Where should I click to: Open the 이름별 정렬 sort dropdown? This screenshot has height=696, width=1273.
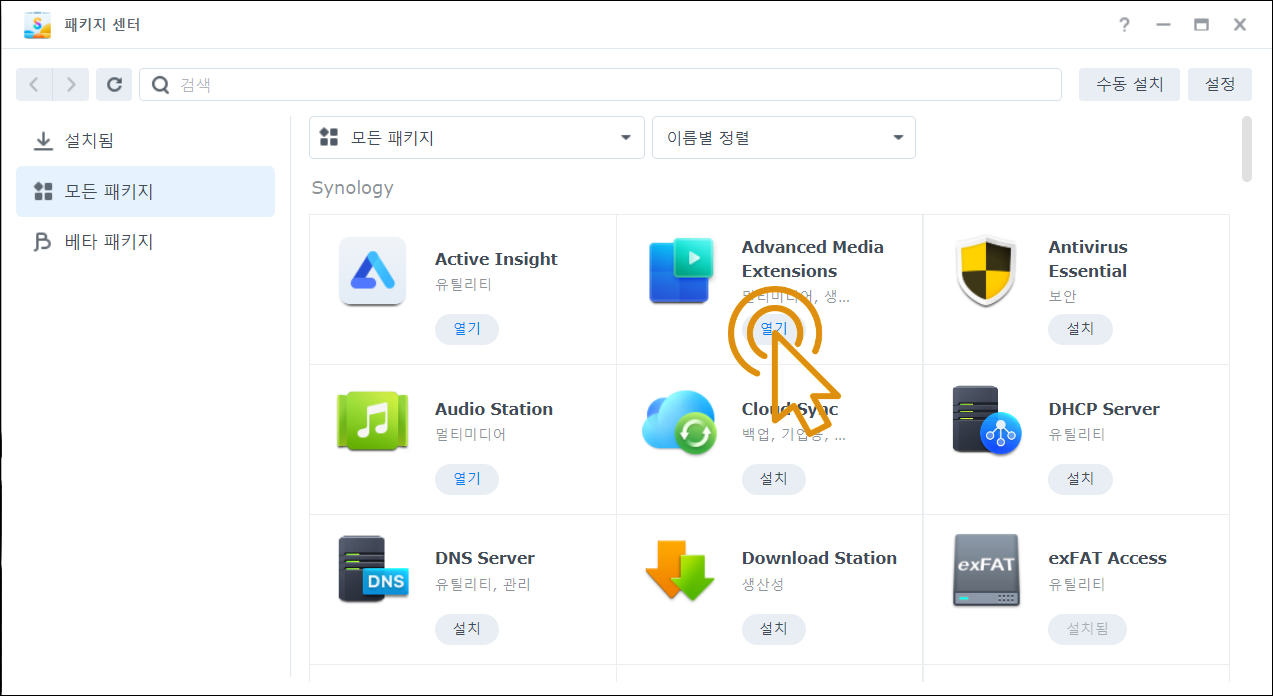click(x=784, y=138)
